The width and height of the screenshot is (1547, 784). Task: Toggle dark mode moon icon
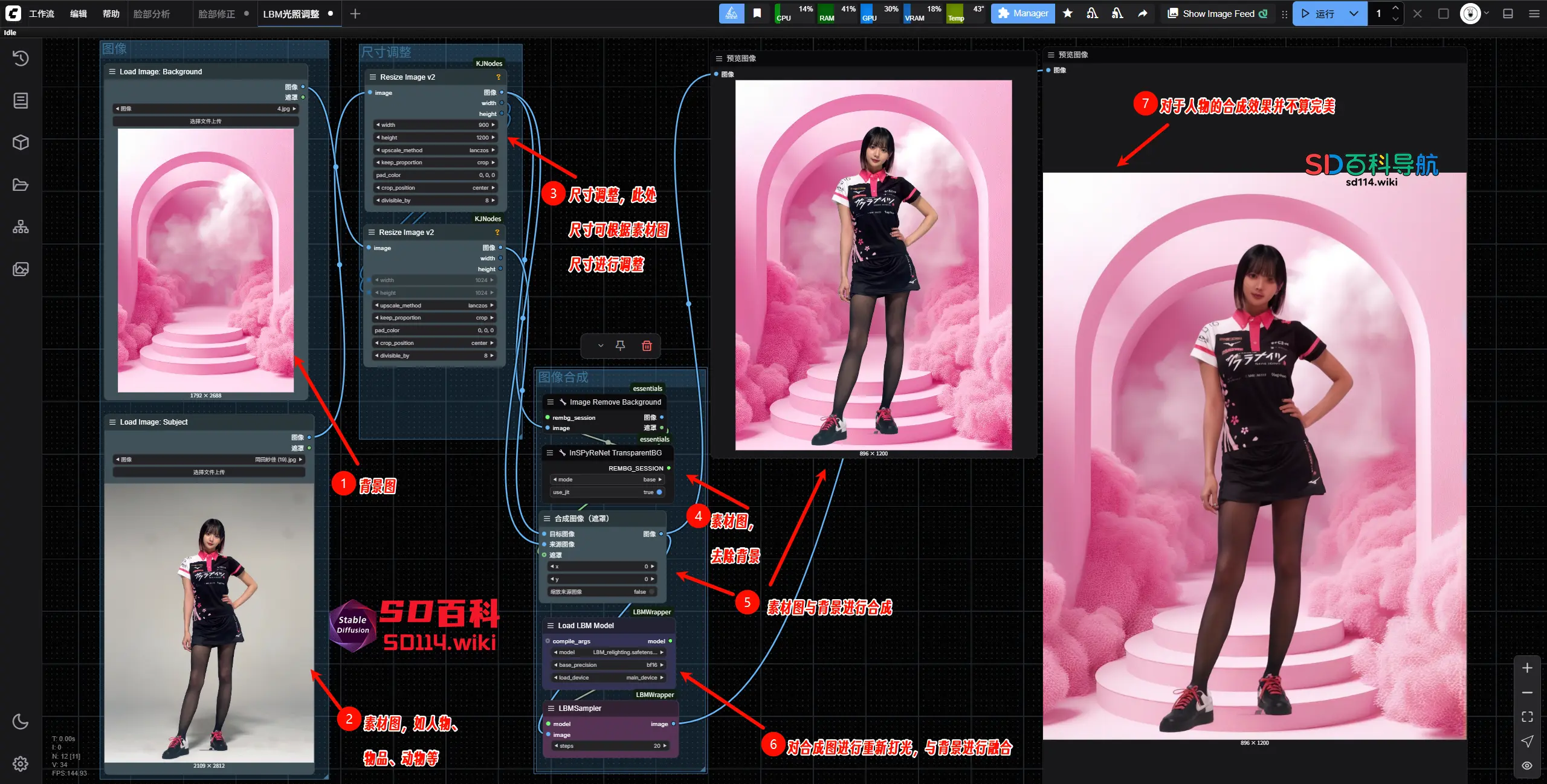click(x=21, y=721)
